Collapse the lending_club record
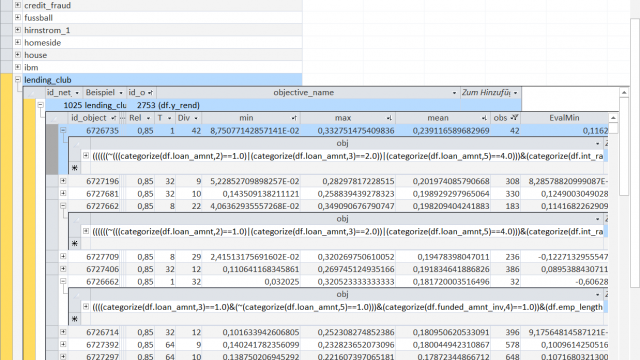 [x=18, y=80]
